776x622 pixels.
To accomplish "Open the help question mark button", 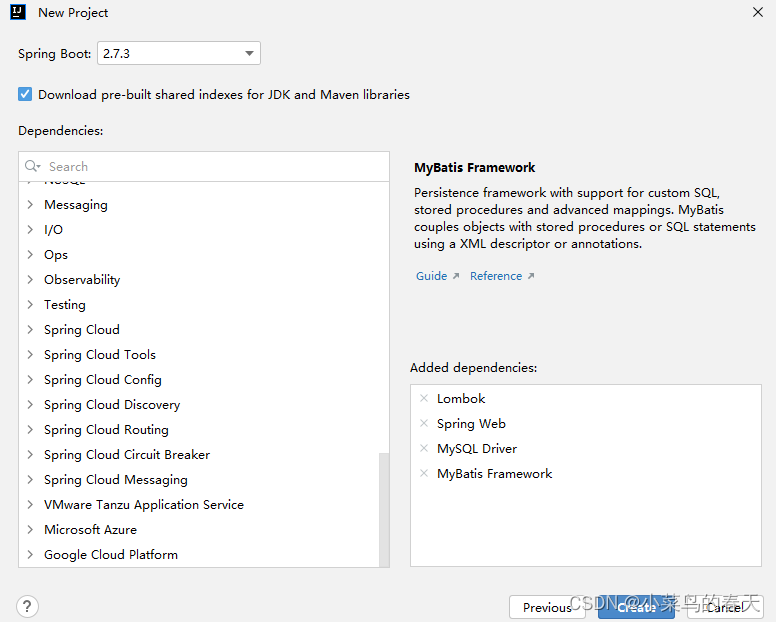I will pyautogui.click(x=27, y=606).
